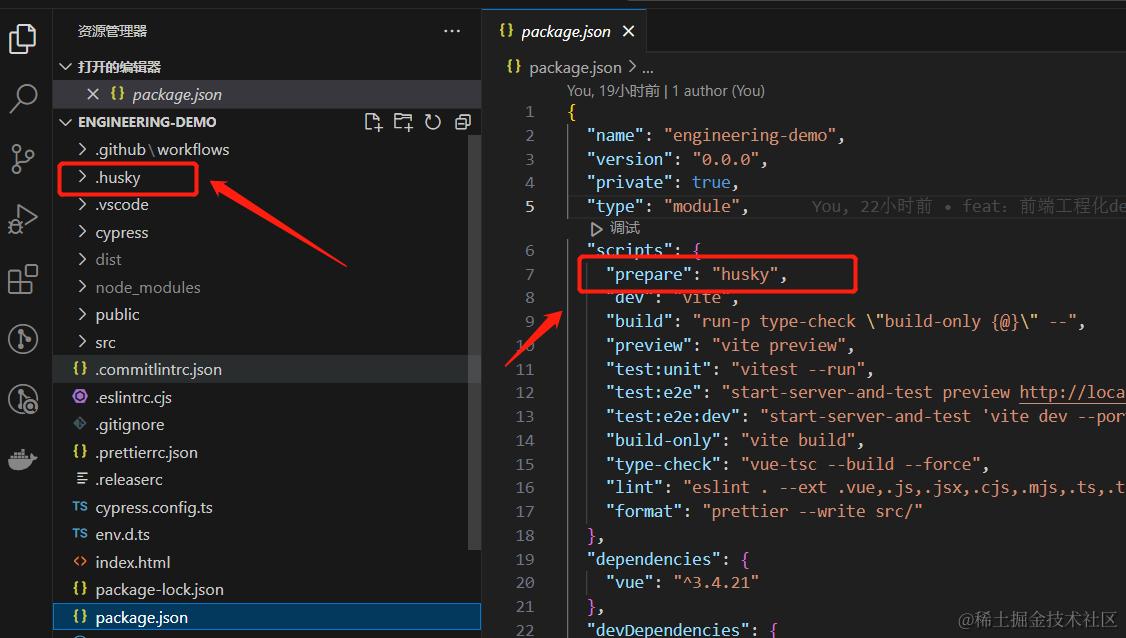Collapse the ENGINEERING-DEMO folder section
Screen dimensions: 1126x638
[65, 122]
